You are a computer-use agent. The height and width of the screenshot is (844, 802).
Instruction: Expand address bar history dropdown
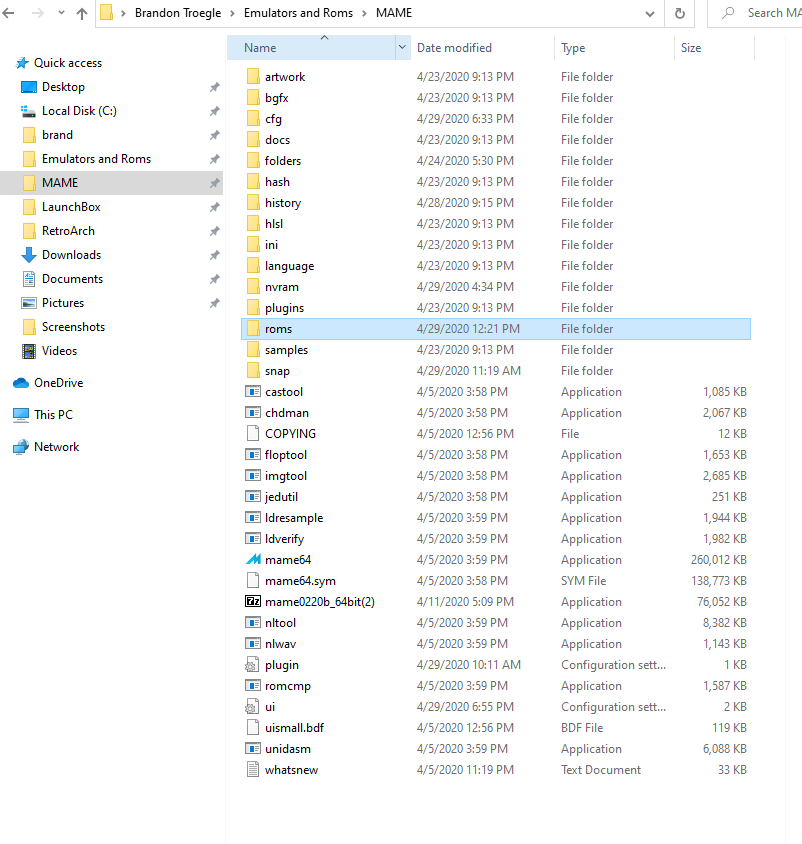650,13
